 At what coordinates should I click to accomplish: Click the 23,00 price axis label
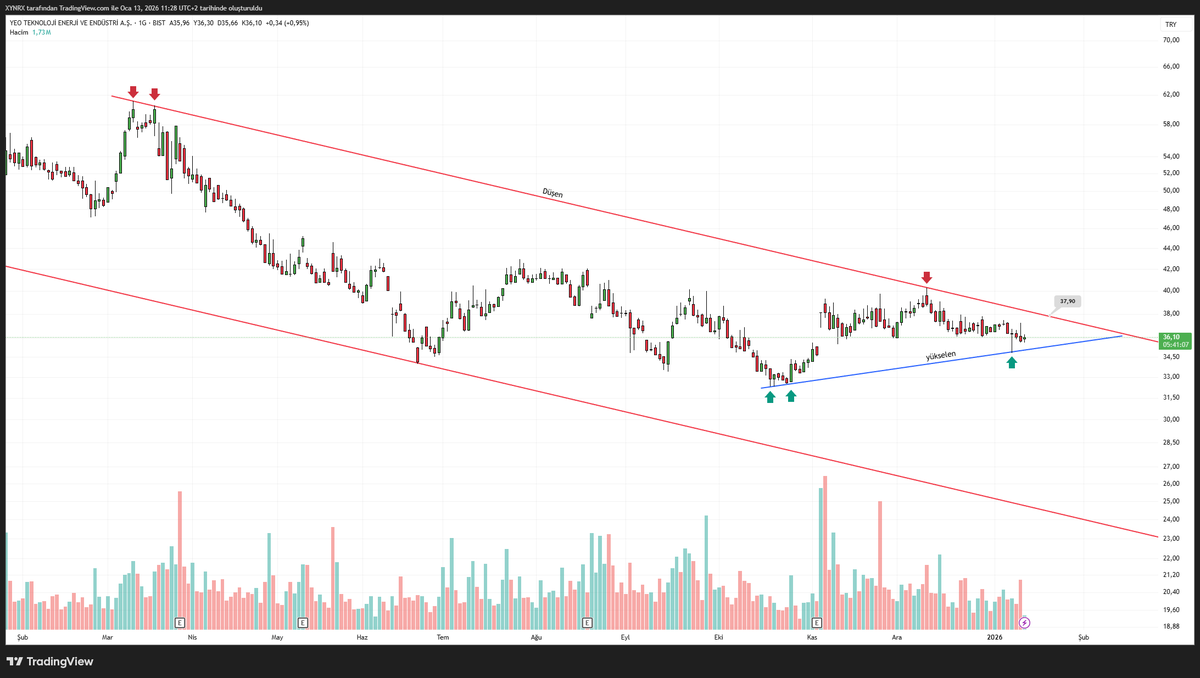pos(1172,539)
